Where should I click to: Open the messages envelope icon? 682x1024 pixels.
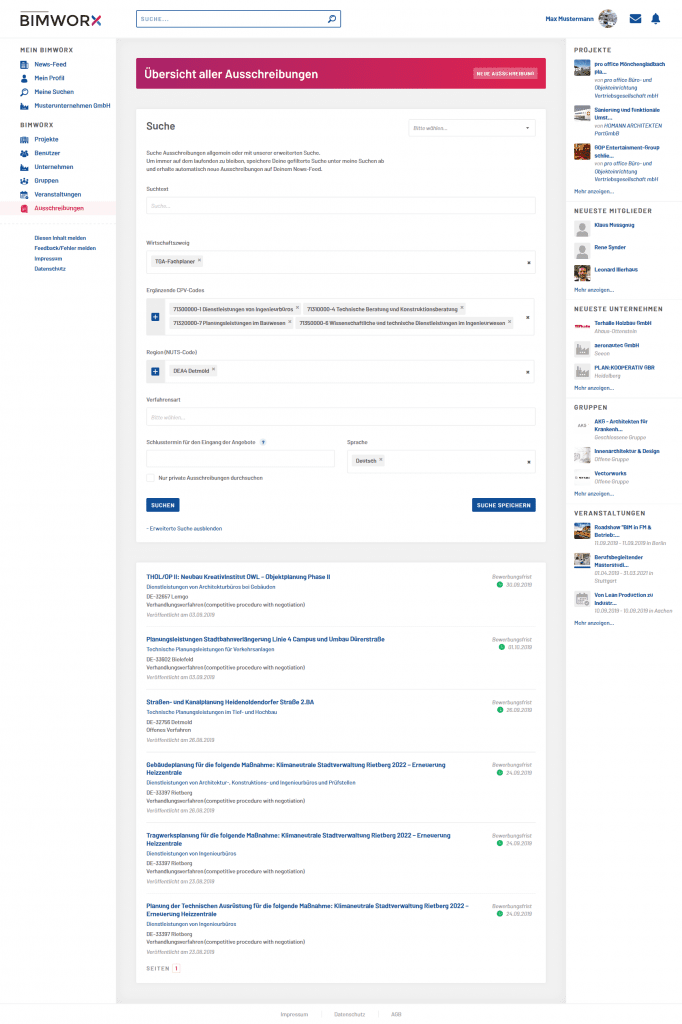635,19
